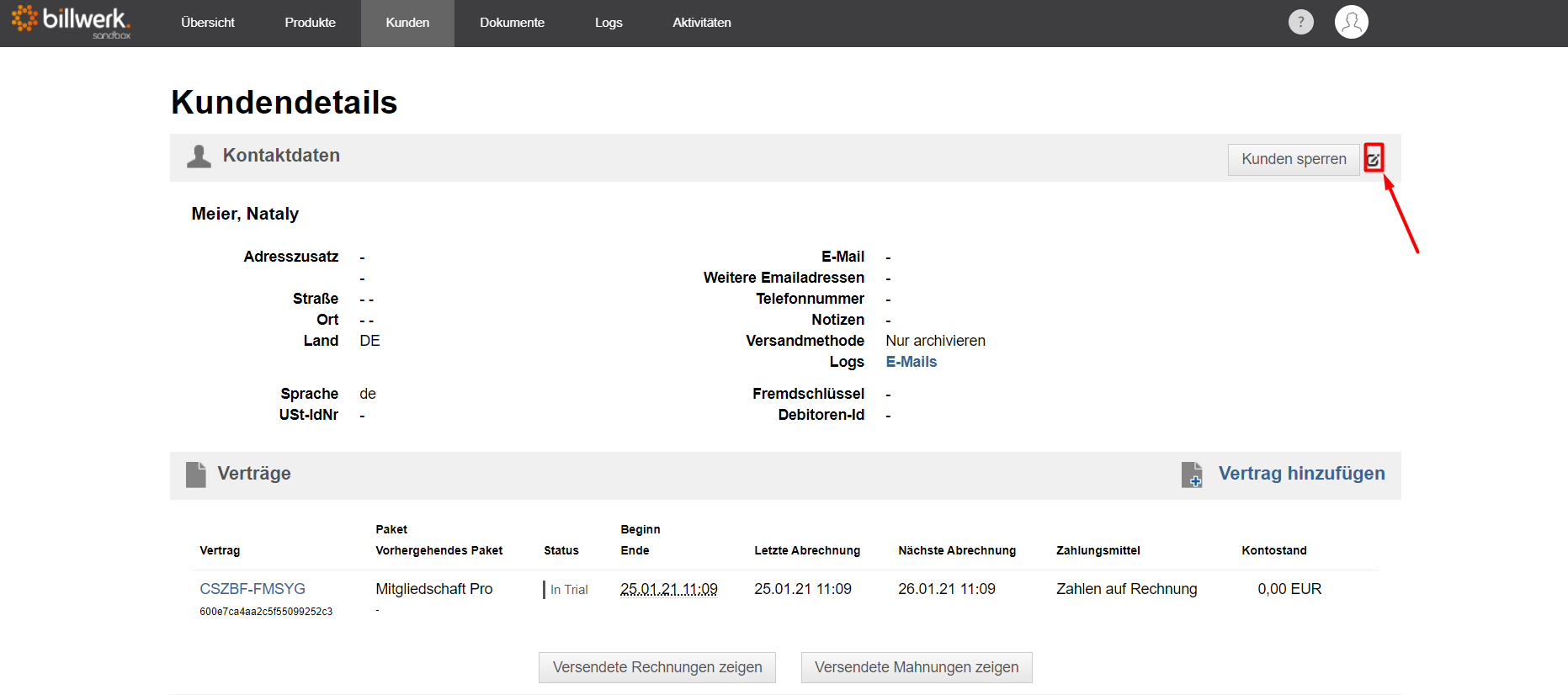
Task: Open contract CSZBF-FMSYG link
Action: [252, 589]
